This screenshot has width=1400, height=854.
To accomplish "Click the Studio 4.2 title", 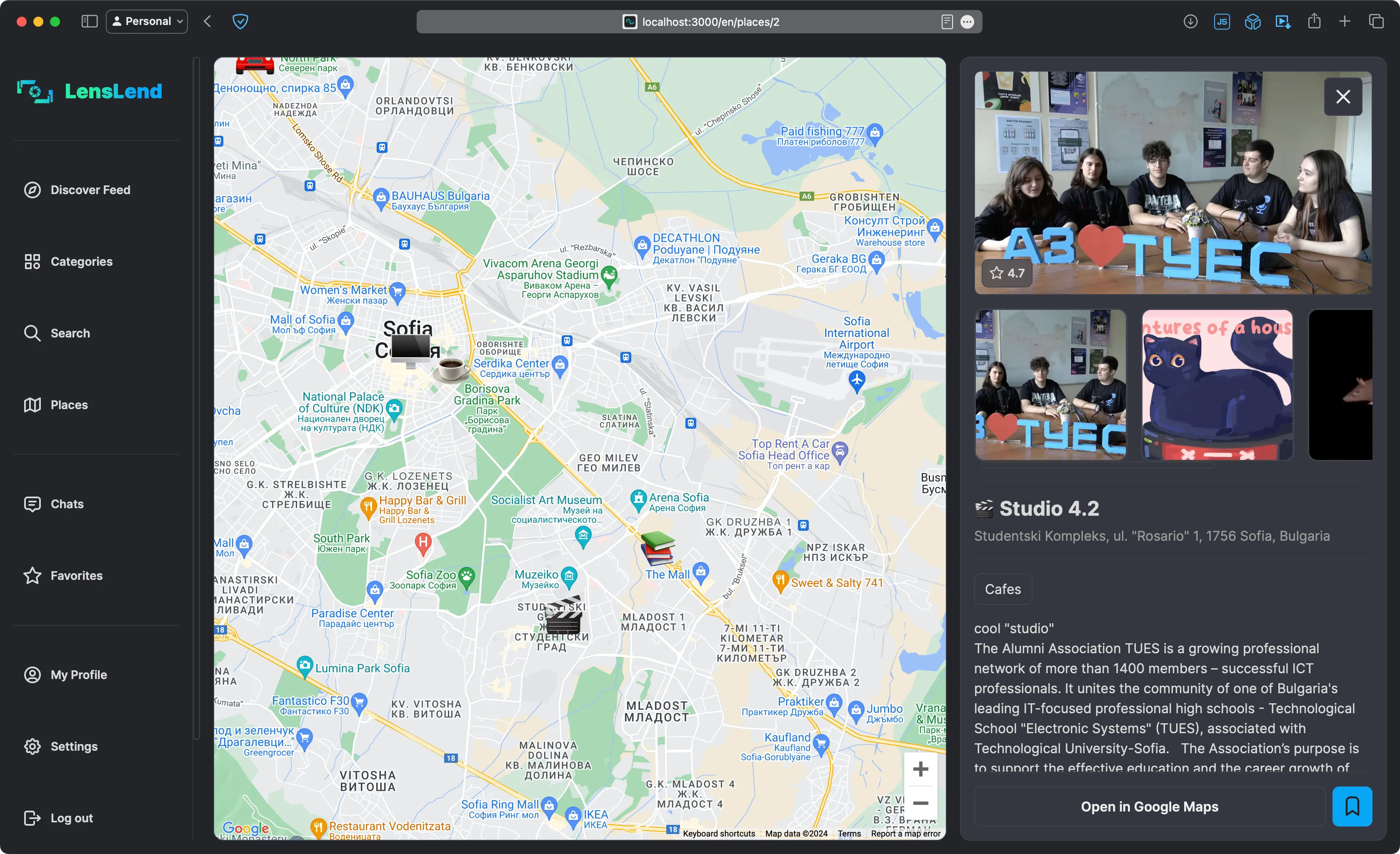I will pos(1049,509).
